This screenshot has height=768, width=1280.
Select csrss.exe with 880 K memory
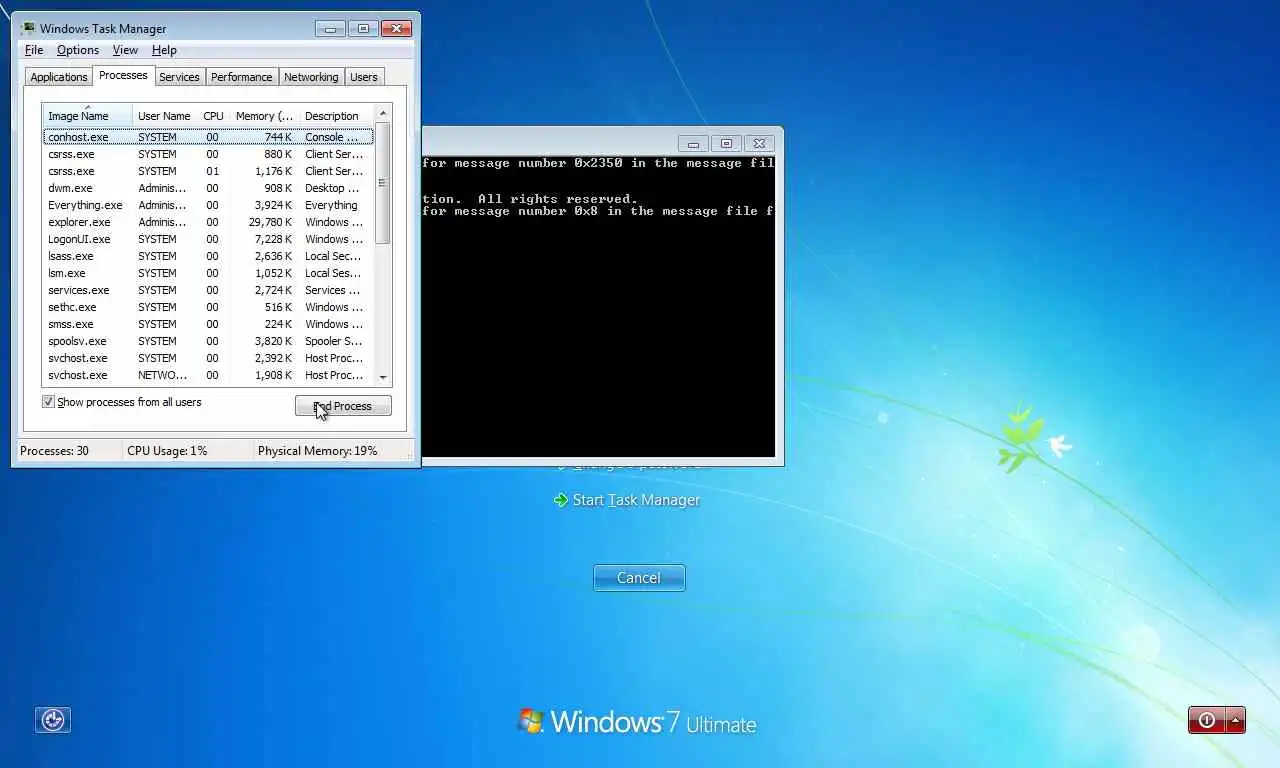[208, 154]
